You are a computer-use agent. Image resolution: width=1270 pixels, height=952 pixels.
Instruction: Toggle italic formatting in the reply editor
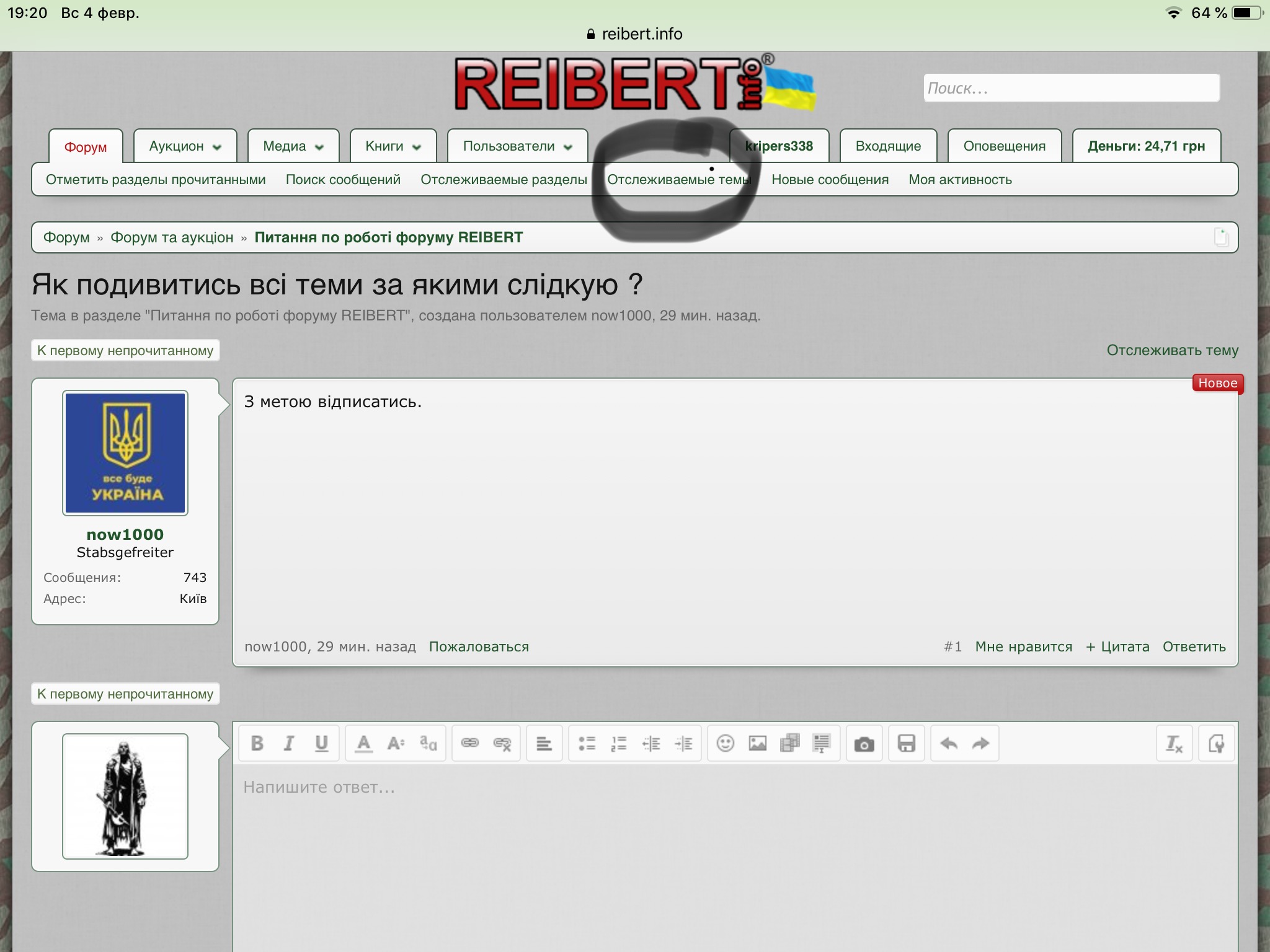pos(289,743)
